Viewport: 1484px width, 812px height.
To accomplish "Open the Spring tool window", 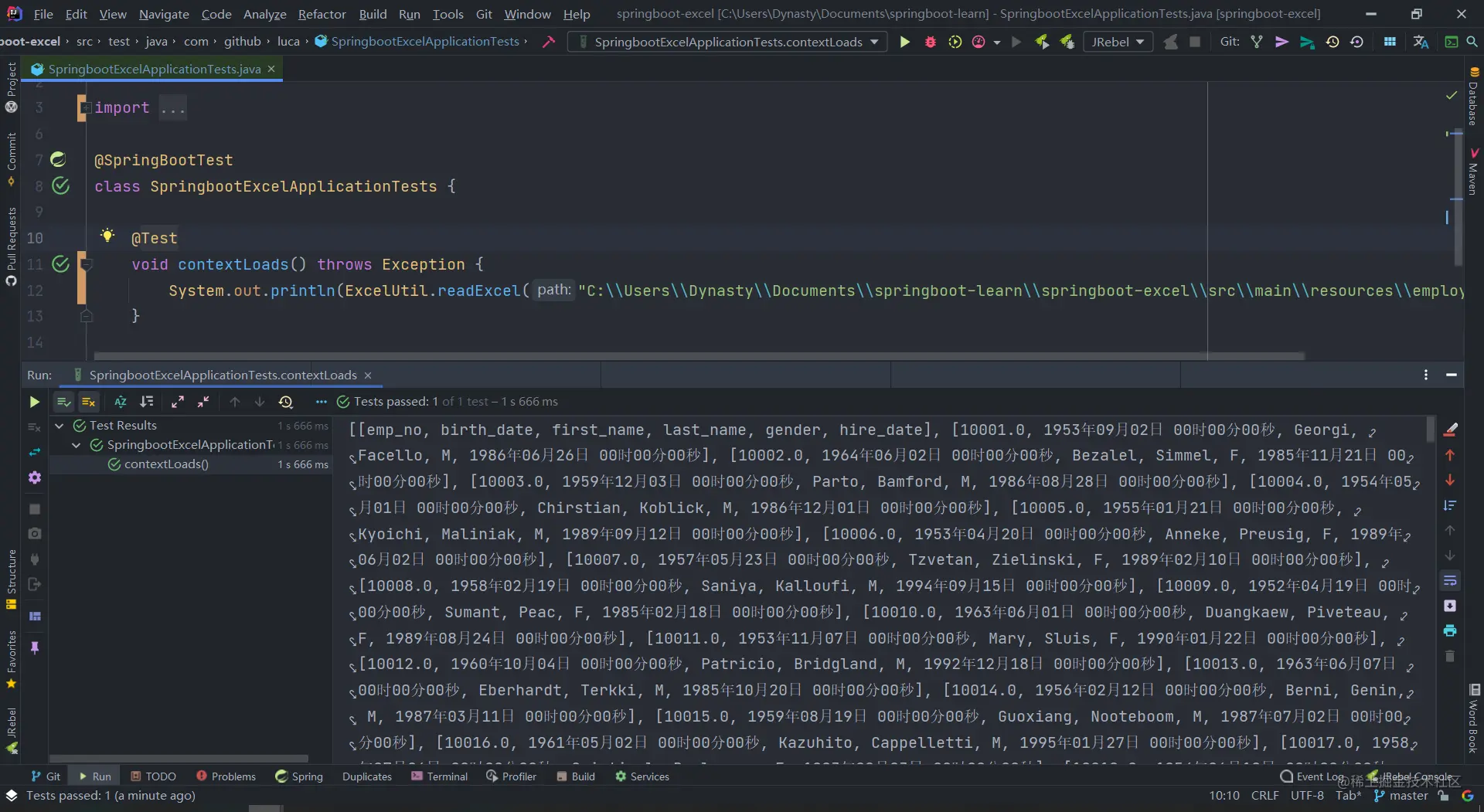I will tap(299, 776).
